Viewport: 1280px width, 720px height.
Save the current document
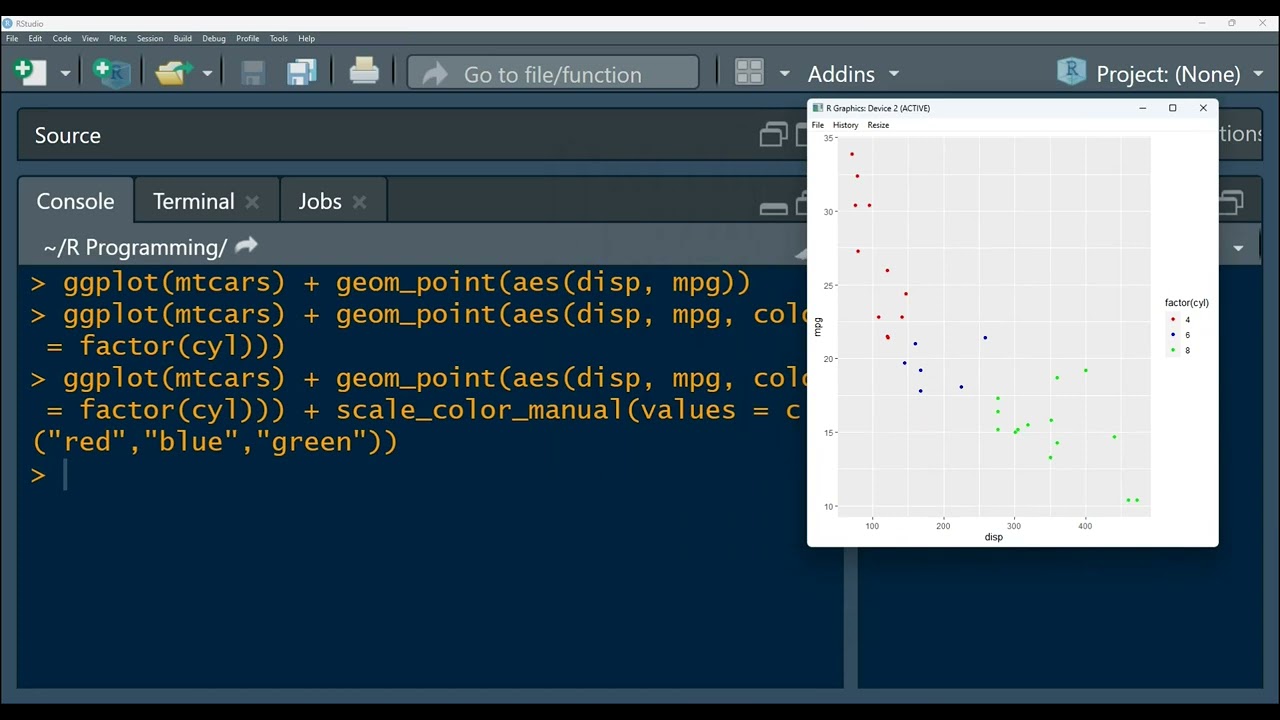pos(253,73)
